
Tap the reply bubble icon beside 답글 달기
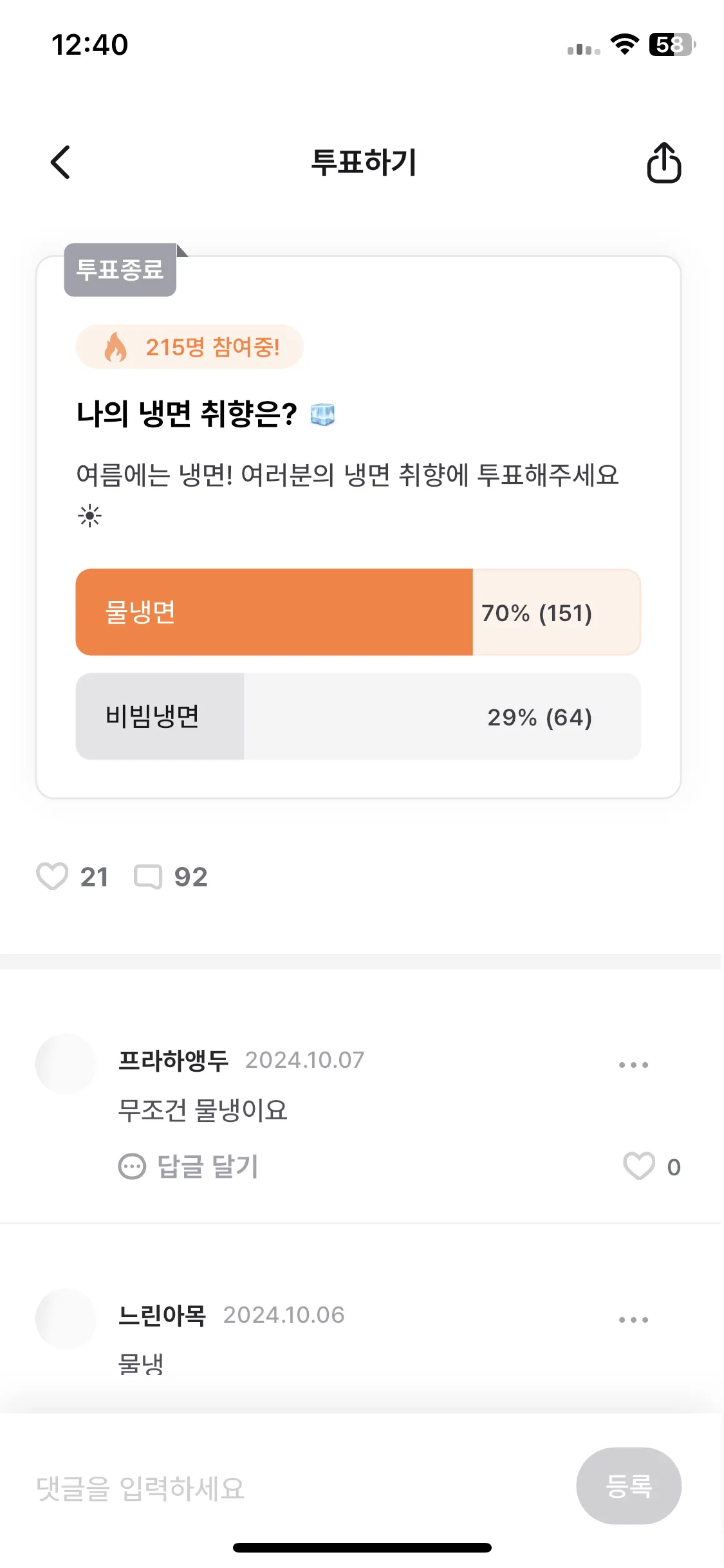coord(133,1166)
